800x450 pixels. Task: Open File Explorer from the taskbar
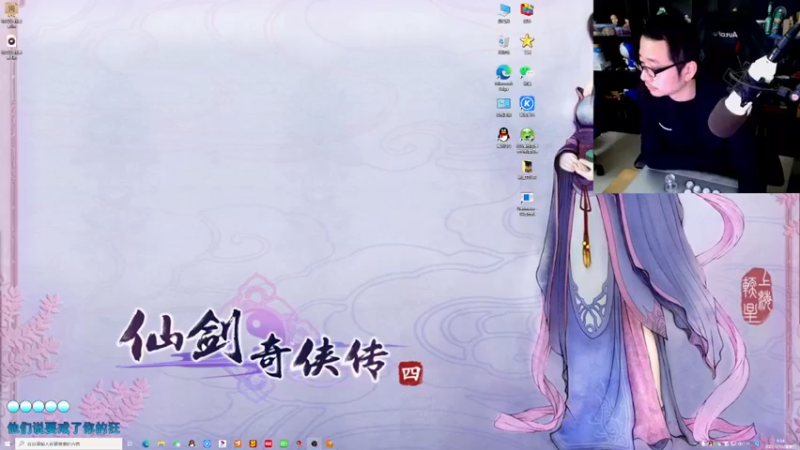coord(161,444)
